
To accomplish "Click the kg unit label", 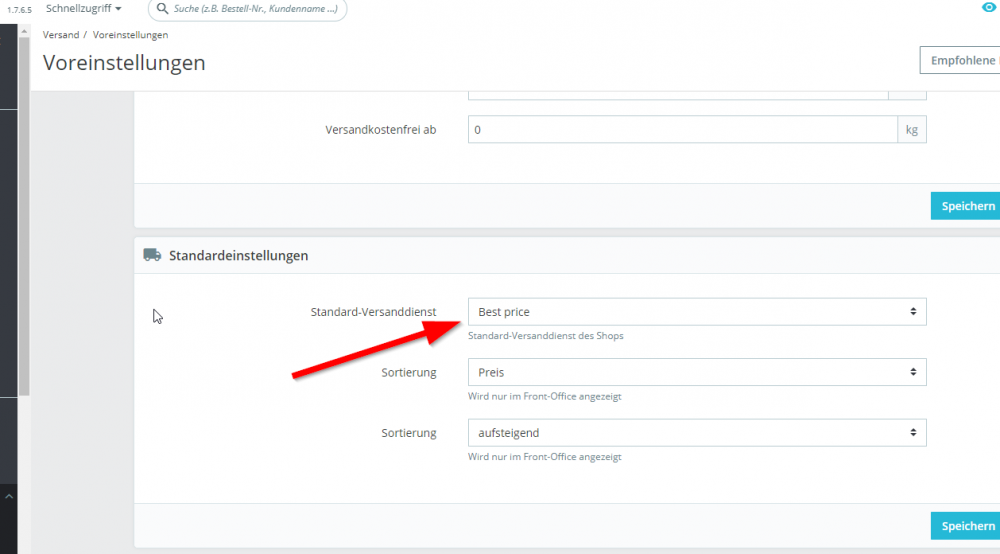I will point(912,129).
